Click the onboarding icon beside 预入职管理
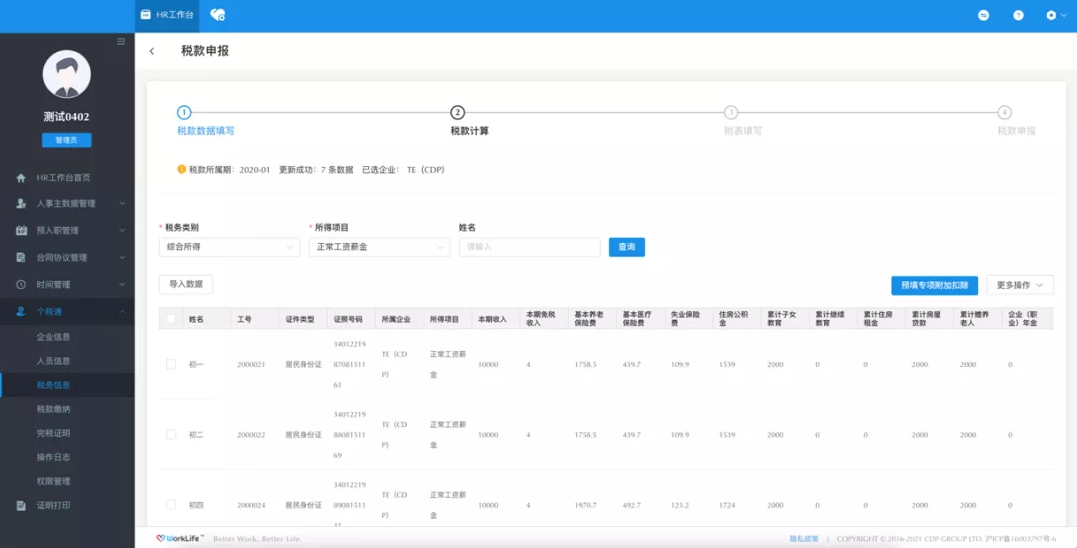This screenshot has height=548, width=1077. [21, 231]
